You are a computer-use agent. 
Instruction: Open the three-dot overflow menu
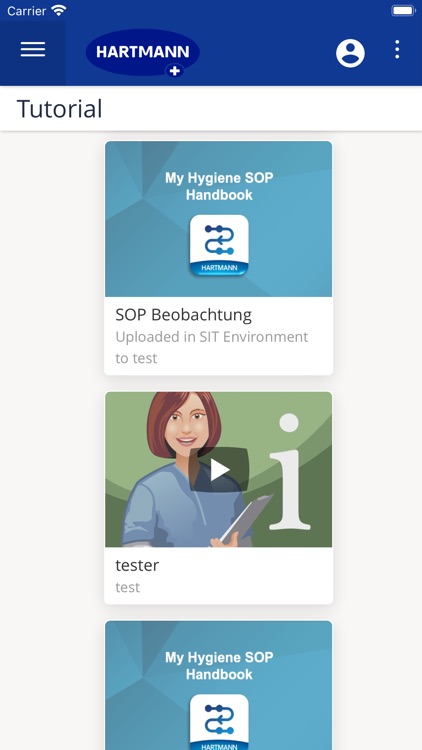click(397, 50)
